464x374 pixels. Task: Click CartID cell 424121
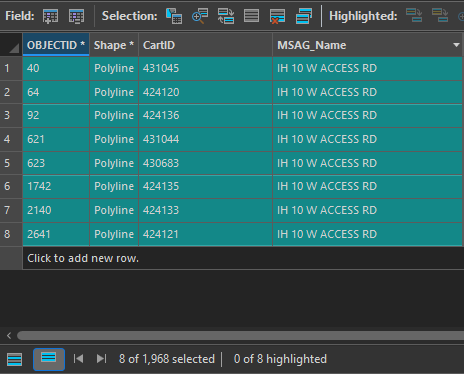(205, 234)
